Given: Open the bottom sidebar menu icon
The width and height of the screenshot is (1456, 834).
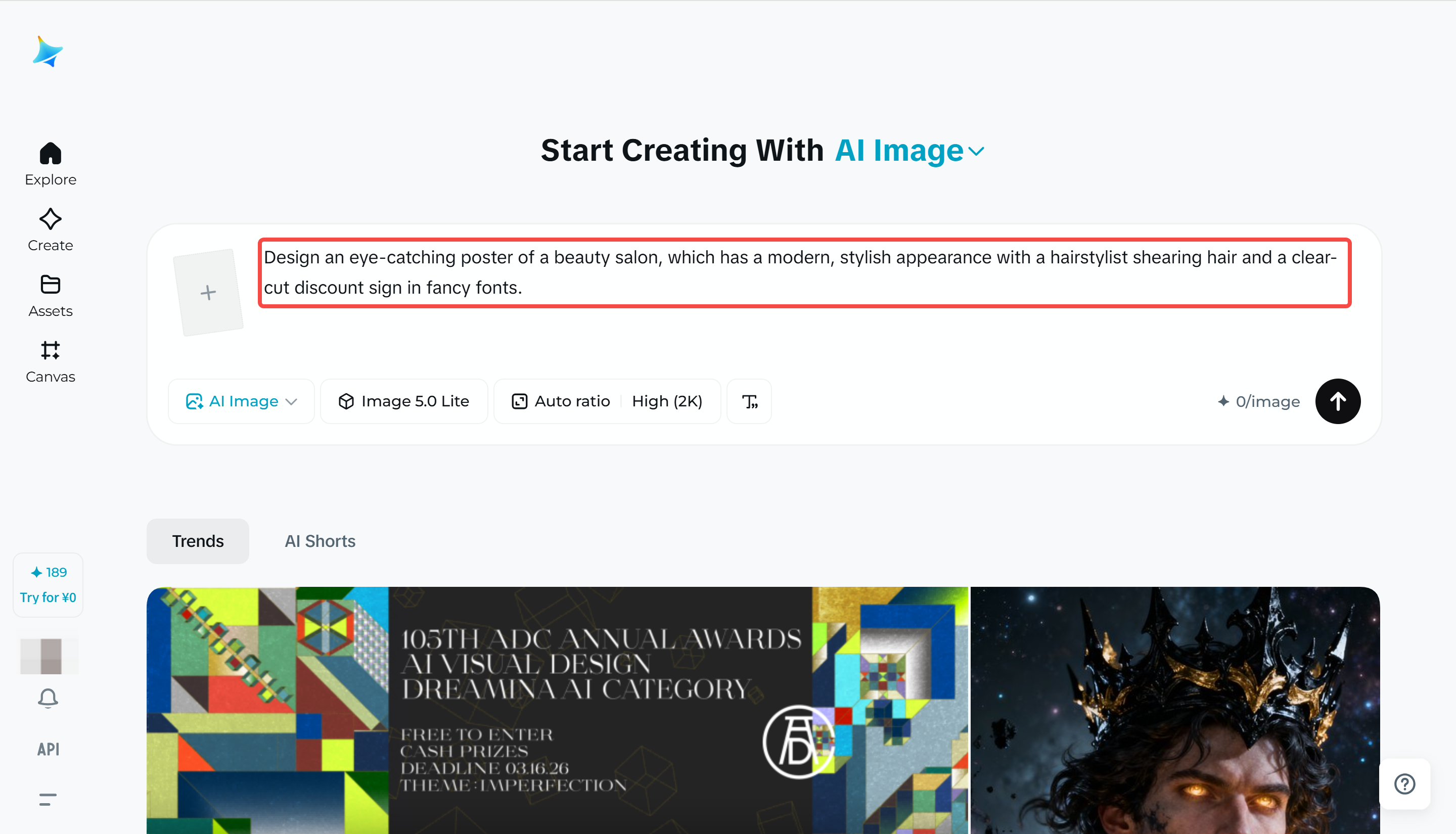Looking at the screenshot, I should coord(48,799).
